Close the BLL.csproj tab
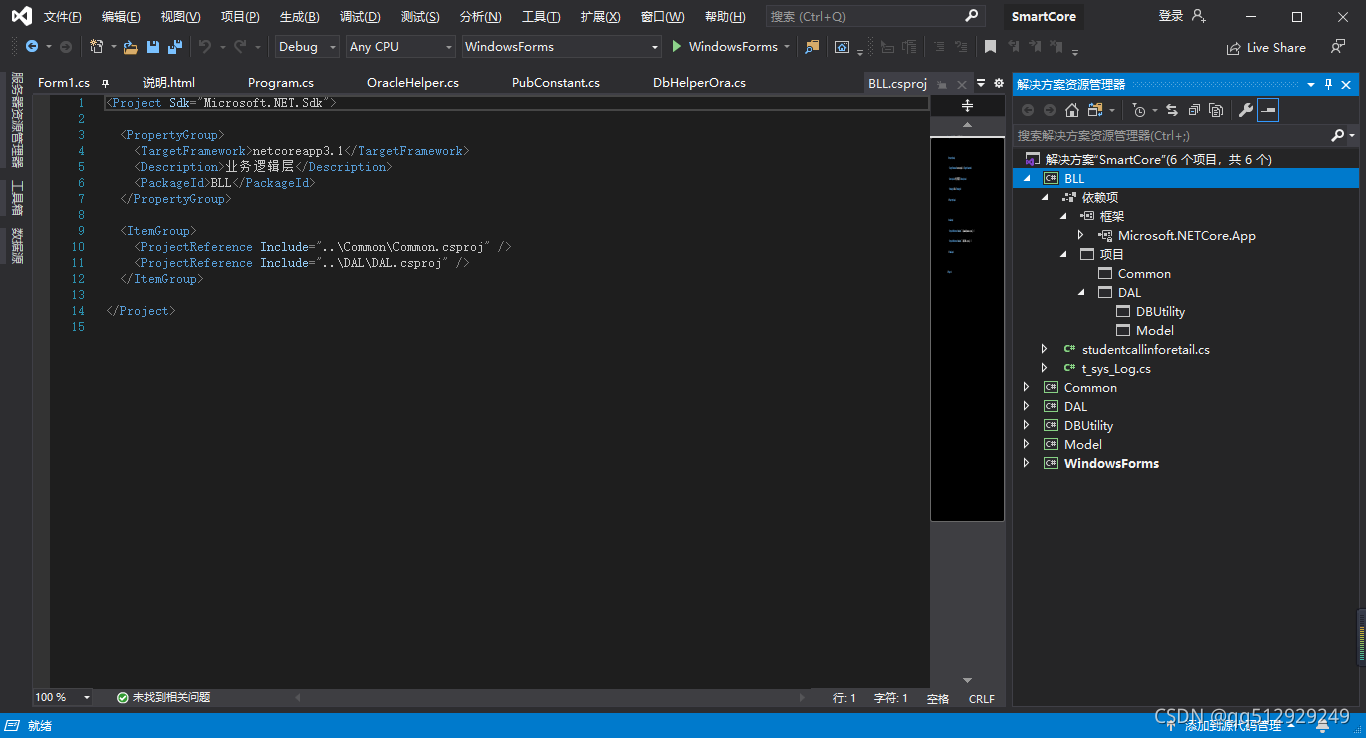 pos(962,84)
